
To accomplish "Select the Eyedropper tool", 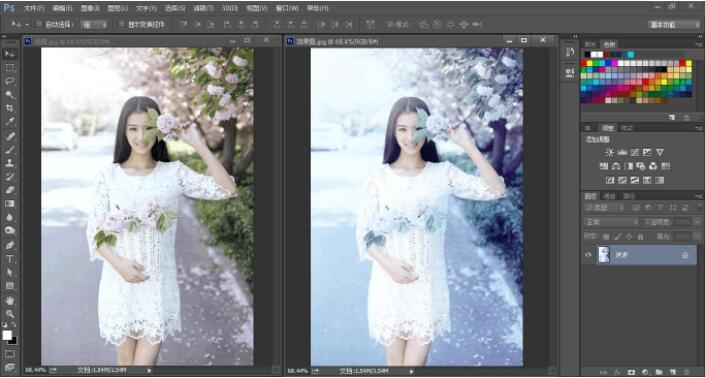I will tap(9, 121).
